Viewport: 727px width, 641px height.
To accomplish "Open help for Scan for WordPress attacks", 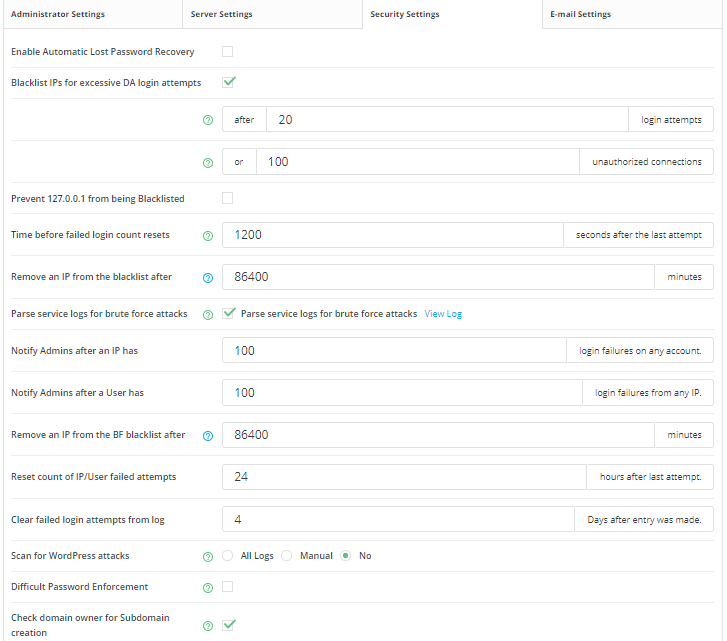I will pos(208,557).
